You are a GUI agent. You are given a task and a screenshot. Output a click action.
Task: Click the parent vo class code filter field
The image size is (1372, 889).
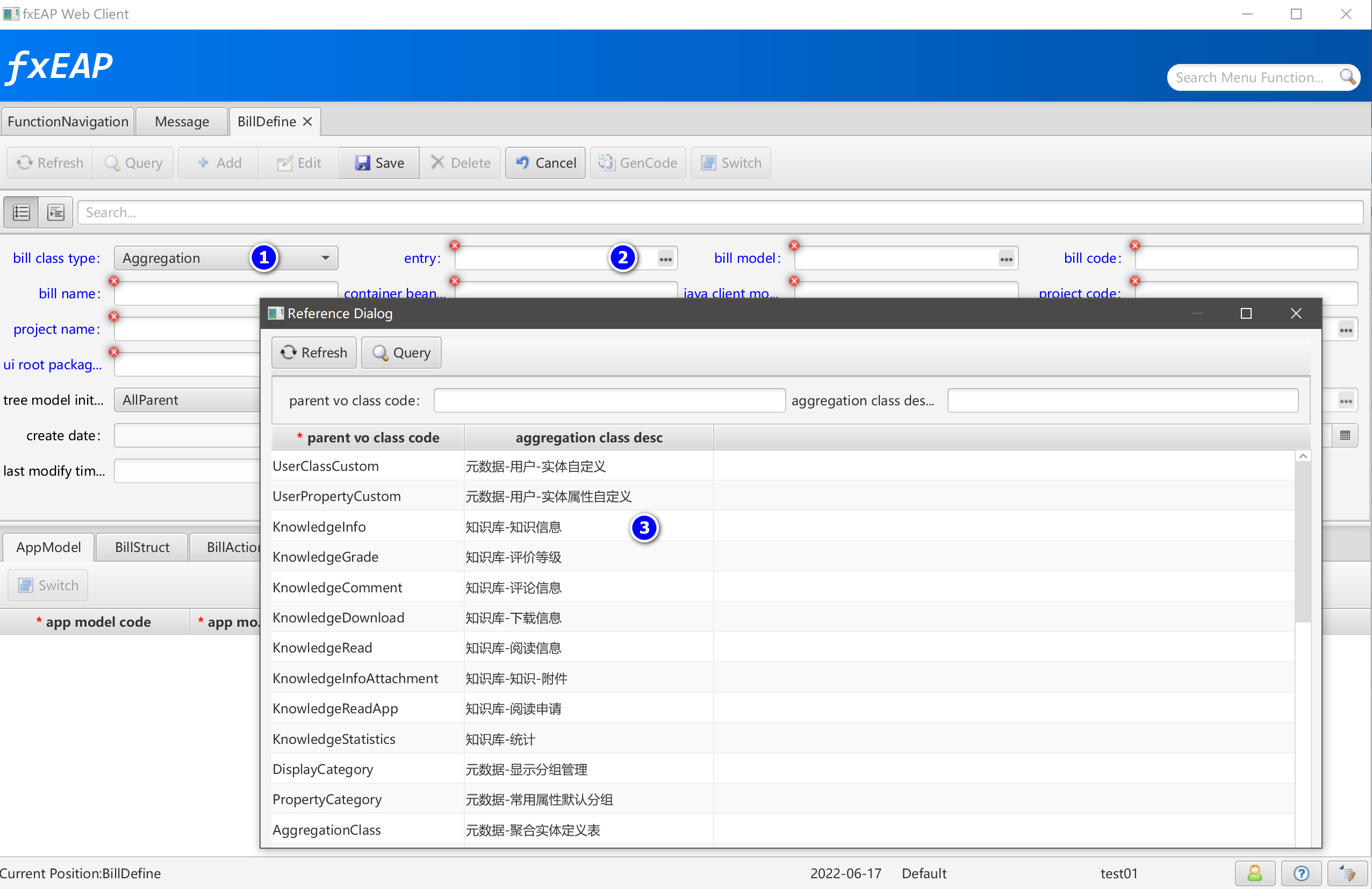pos(609,400)
